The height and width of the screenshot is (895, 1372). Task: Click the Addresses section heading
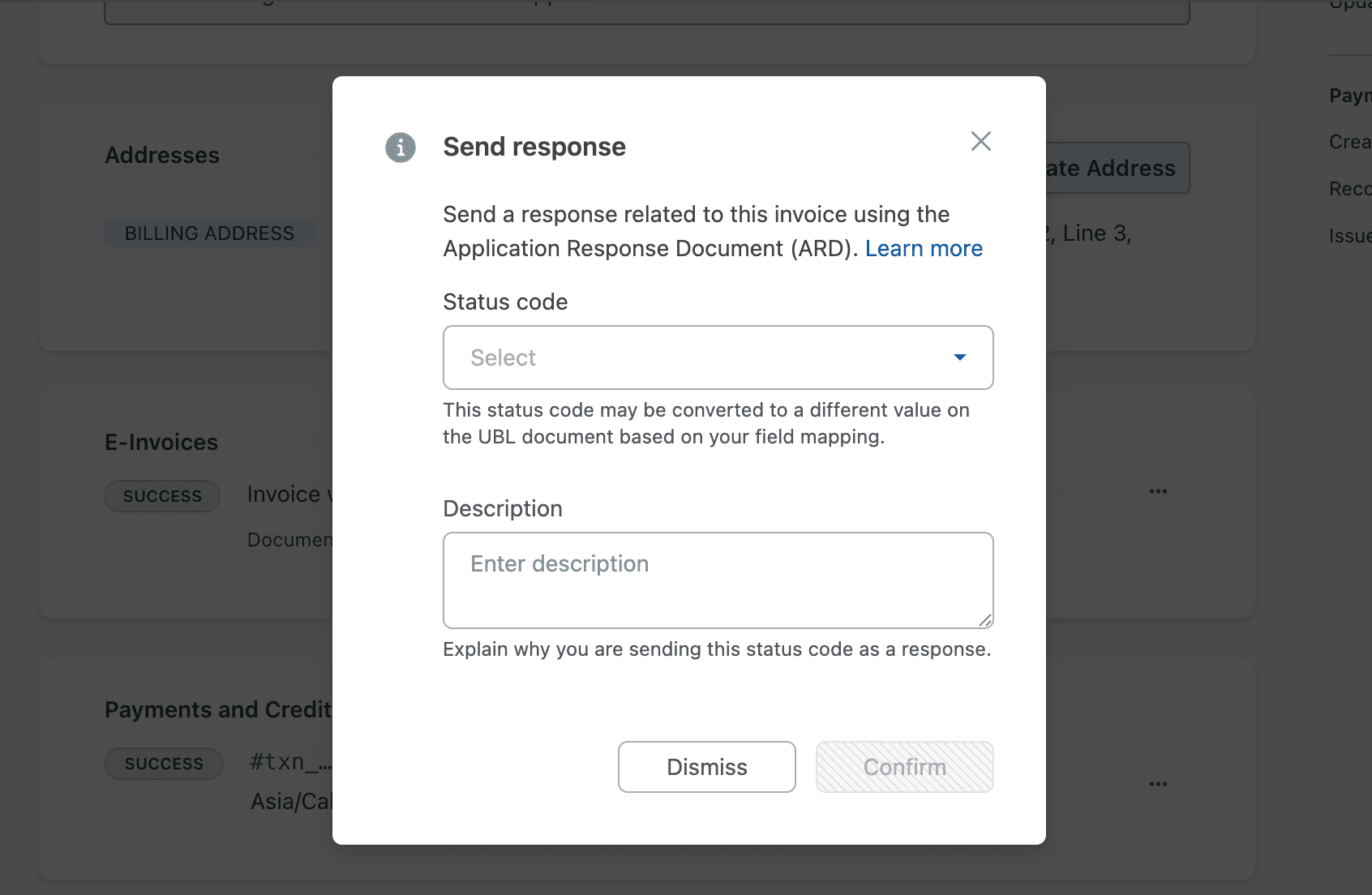click(x=162, y=156)
